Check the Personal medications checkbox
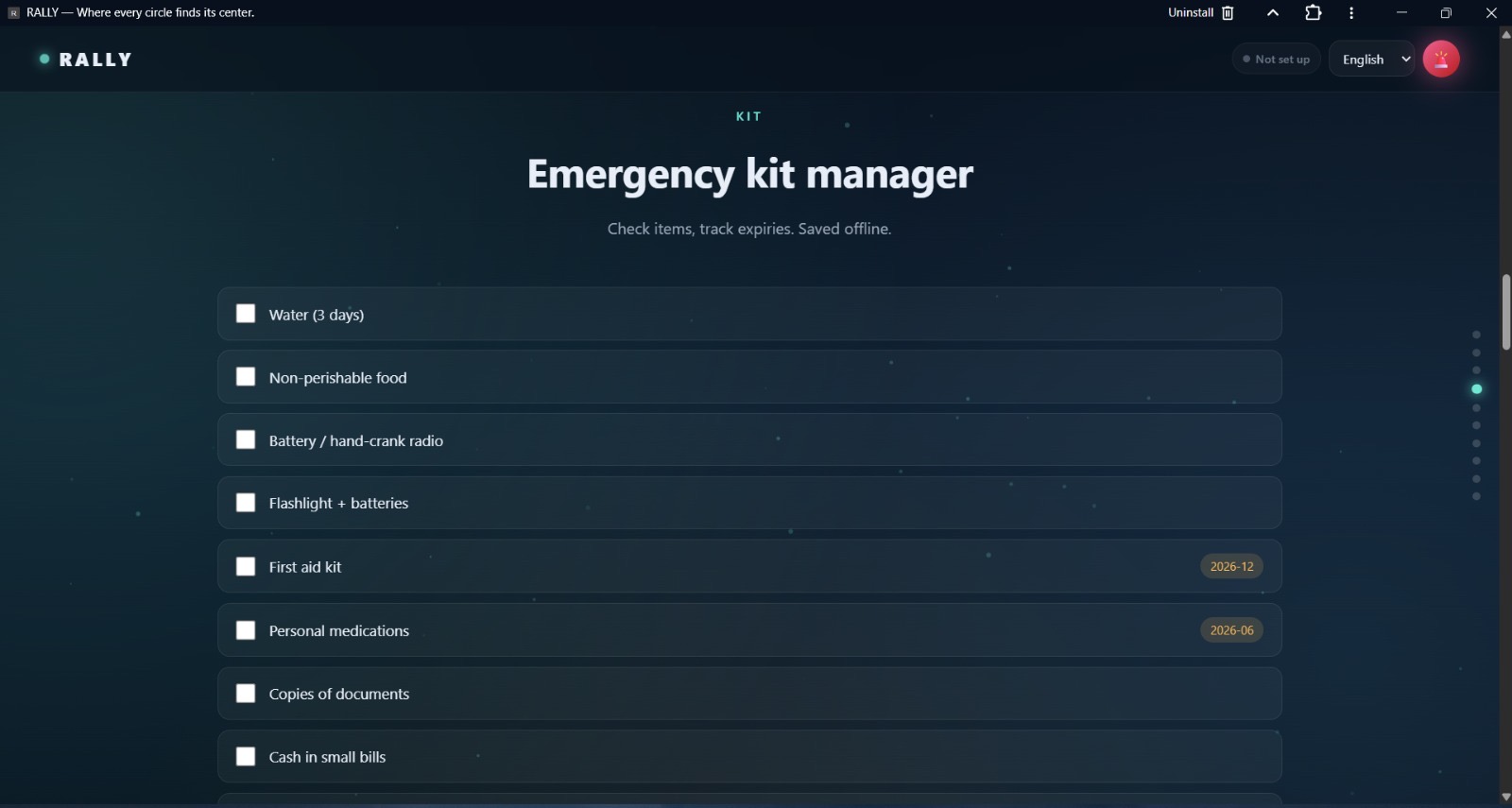The width and height of the screenshot is (1512, 808). tap(246, 630)
